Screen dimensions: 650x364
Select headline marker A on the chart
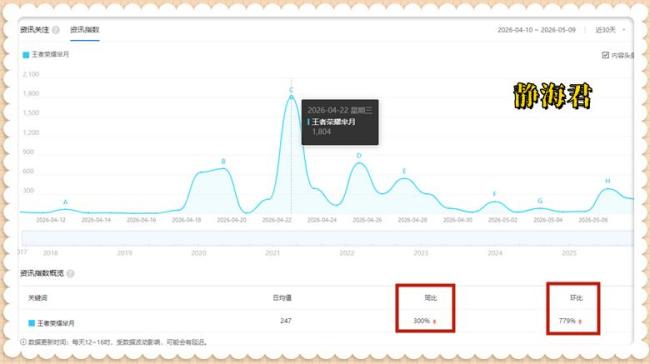tap(65, 202)
